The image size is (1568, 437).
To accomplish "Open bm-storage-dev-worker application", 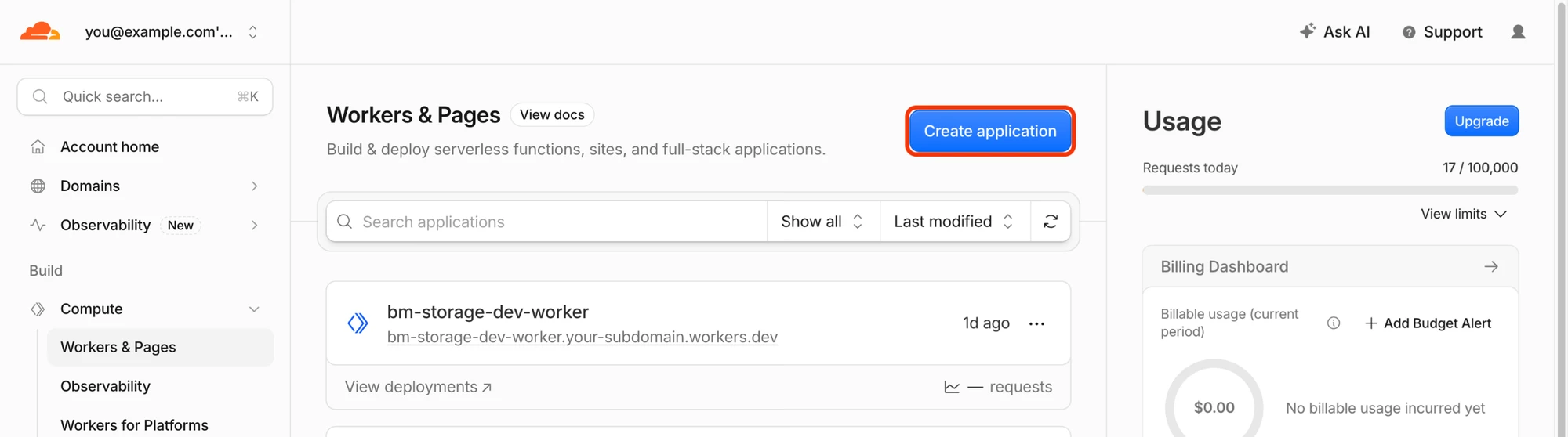I will 488,312.
